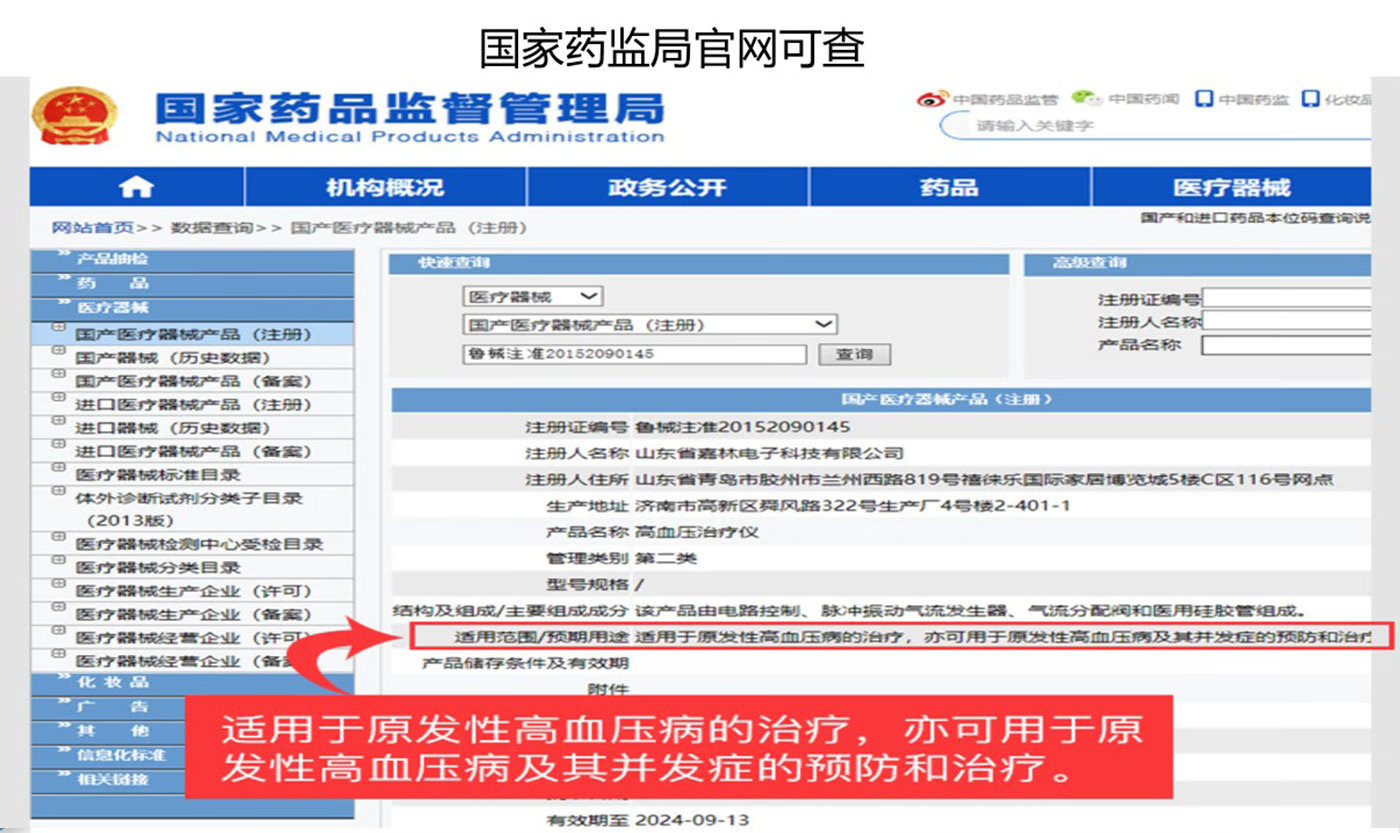Focus the 注册证编号 advanced search field
Viewport: 1400px width, 833px height.
point(1286,298)
